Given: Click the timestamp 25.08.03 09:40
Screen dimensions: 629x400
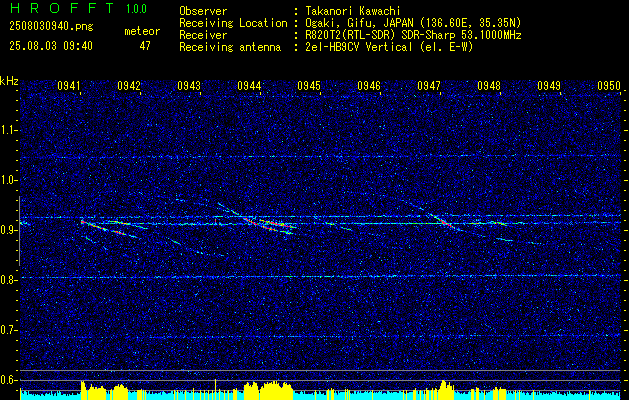Looking at the screenshot, I should (51, 46).
